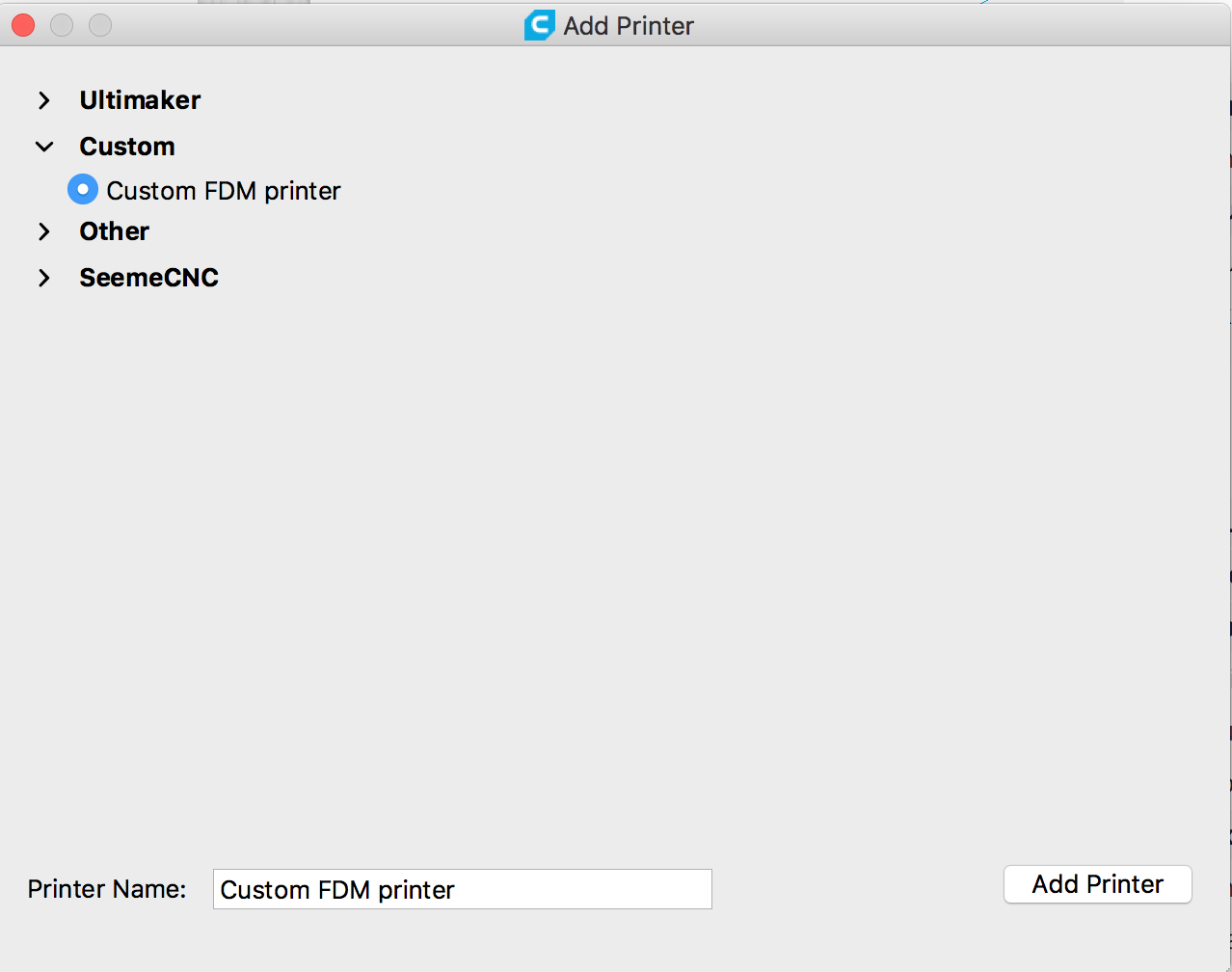Click the Ultimaker category heading
The height and width of the screenshot is (972, 1232).
tap(140, 100)
